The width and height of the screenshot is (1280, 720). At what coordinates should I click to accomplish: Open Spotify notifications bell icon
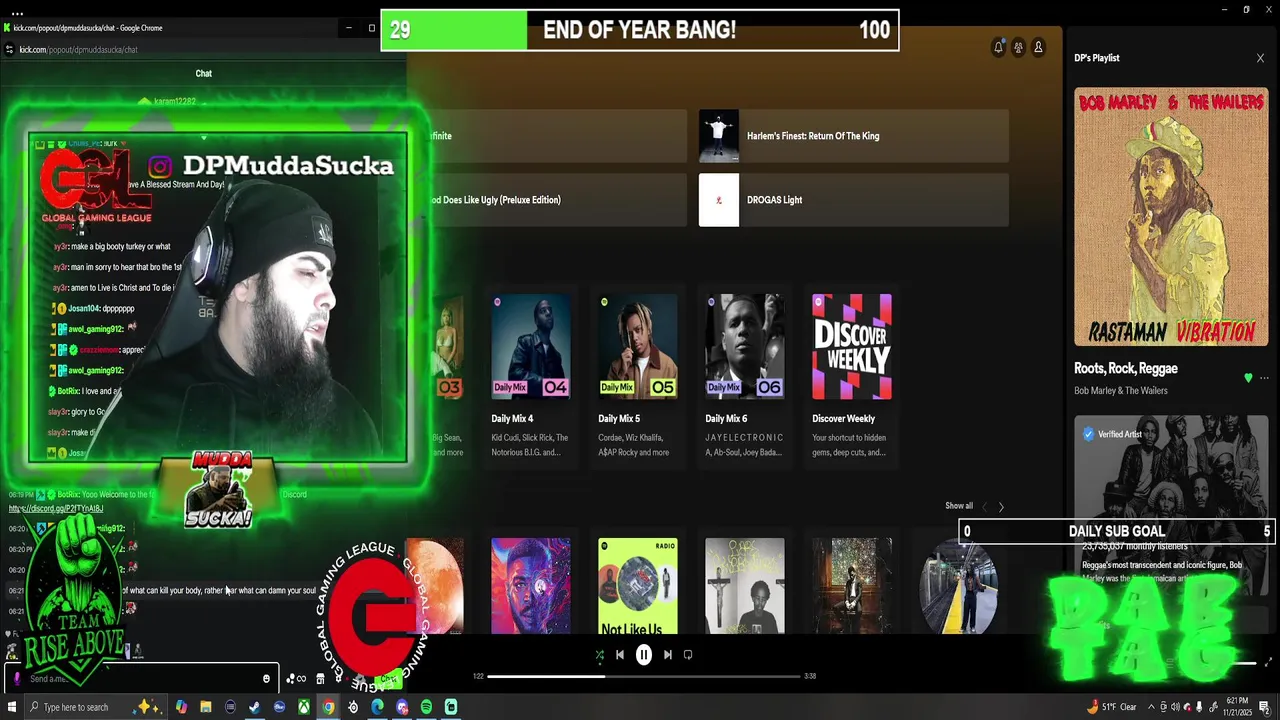coord(998,47)
